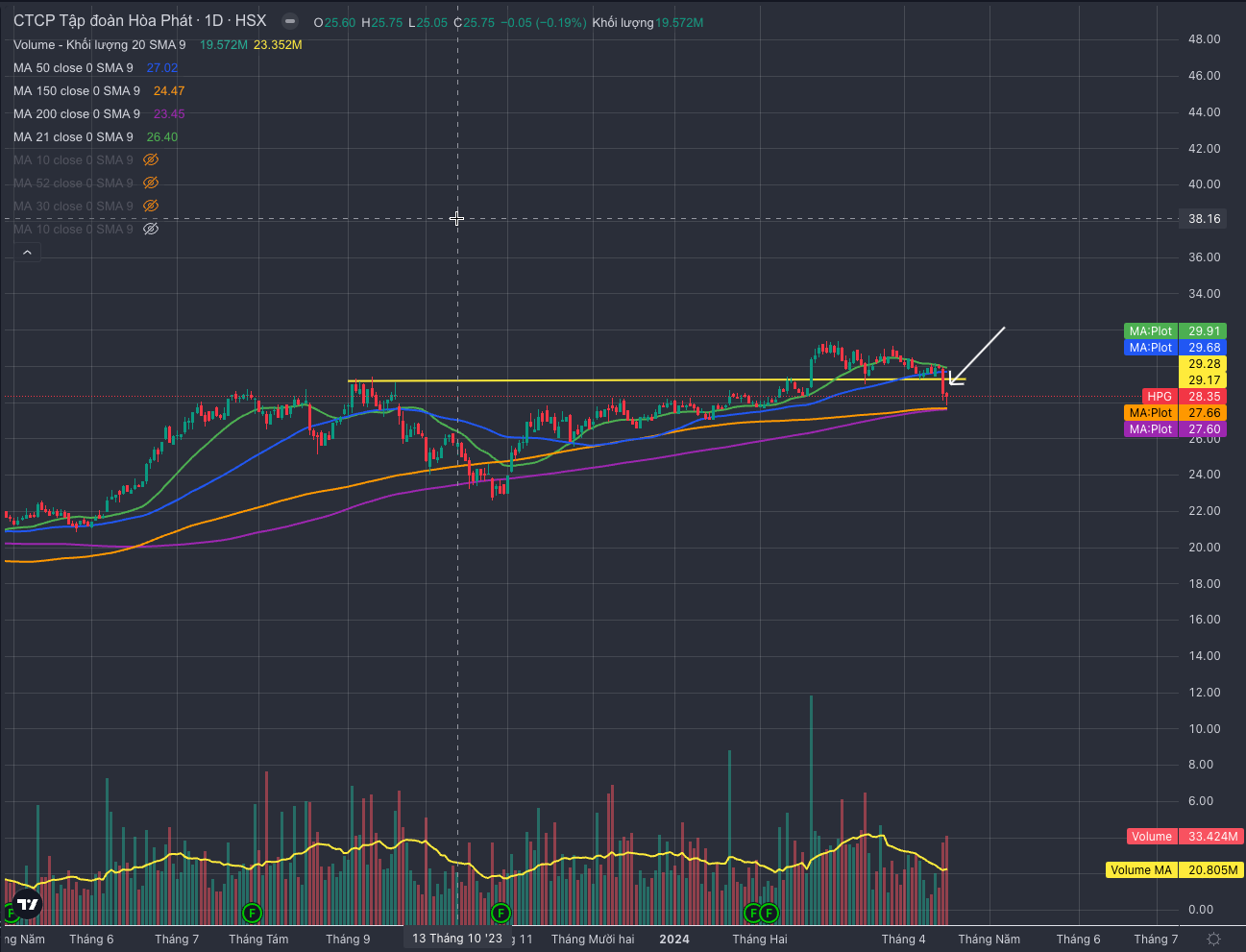Select the Volume - Khối lượng 20 SMA 9 legend
This screenshot has width=1246, height=952.
[x=100, y=44]
